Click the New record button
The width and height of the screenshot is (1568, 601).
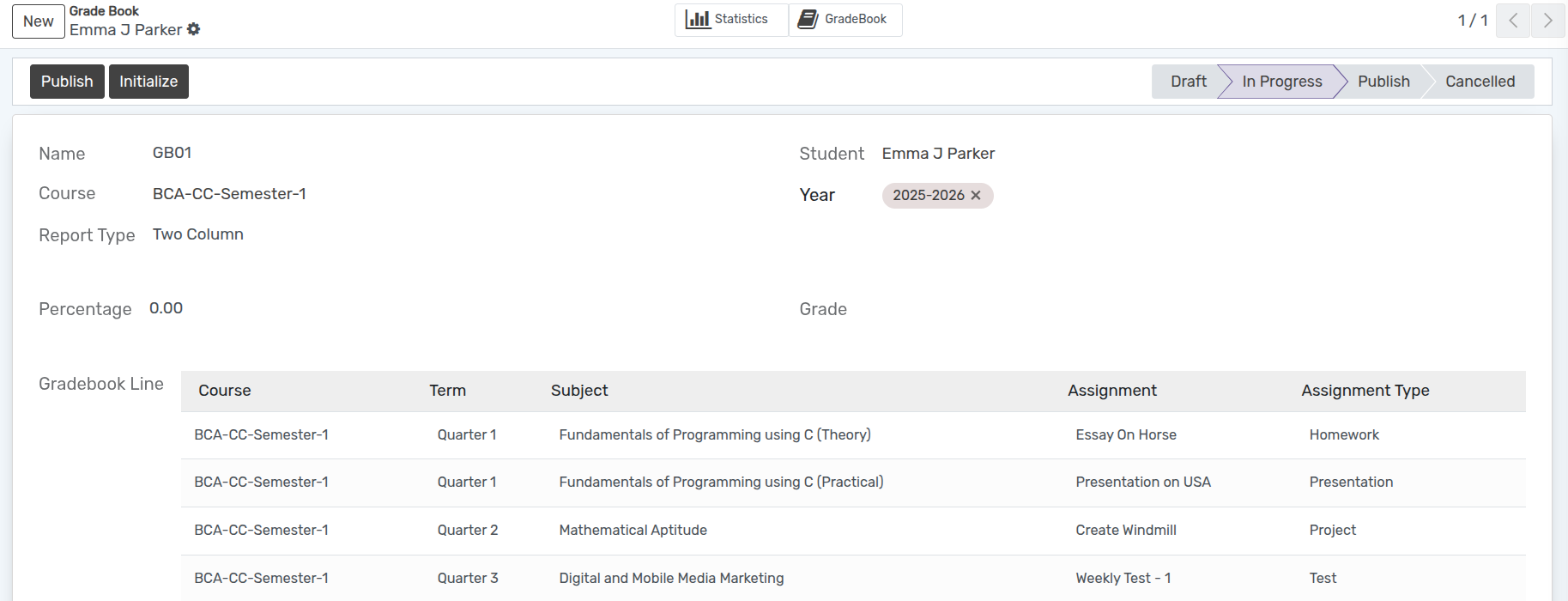pyautogui.click(x=39, y=21)
